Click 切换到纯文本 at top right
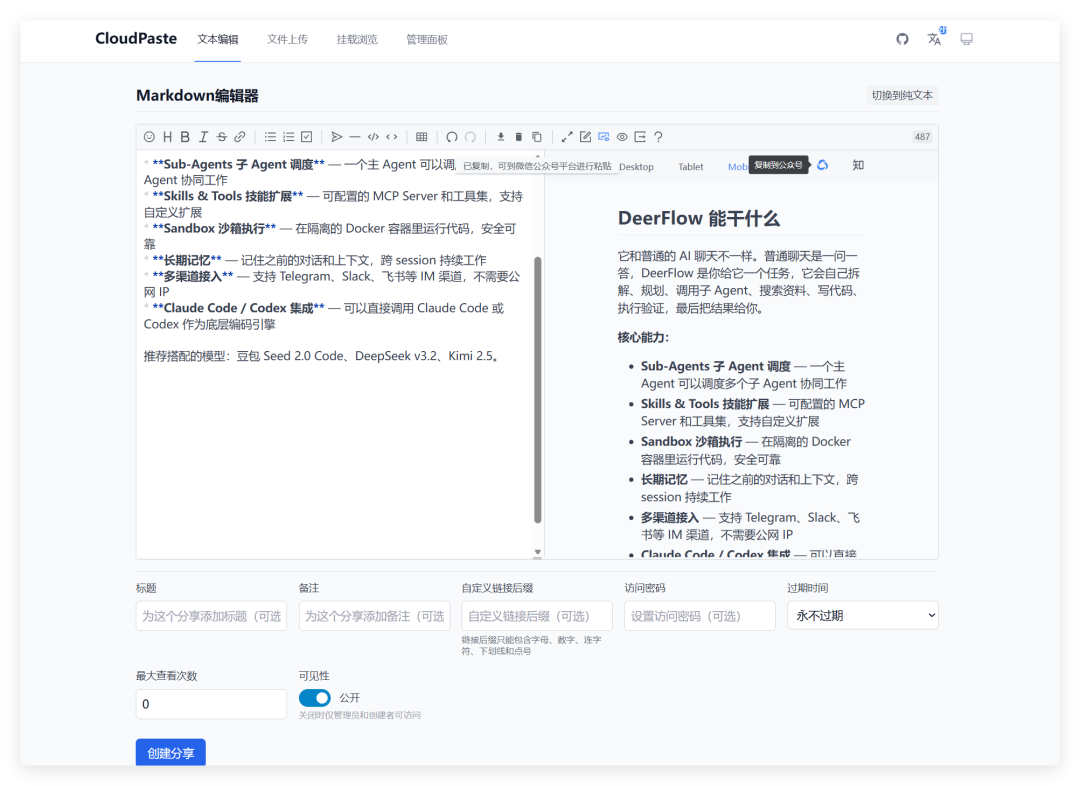This screenshot has width=1080, height=786. point(902,94)
